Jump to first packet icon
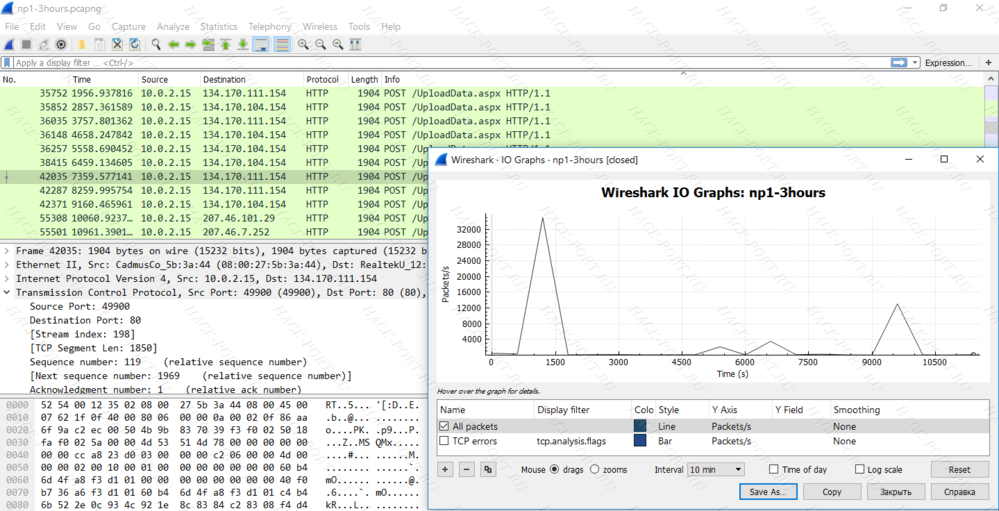The image size is (999, 511). pos(225,45)
